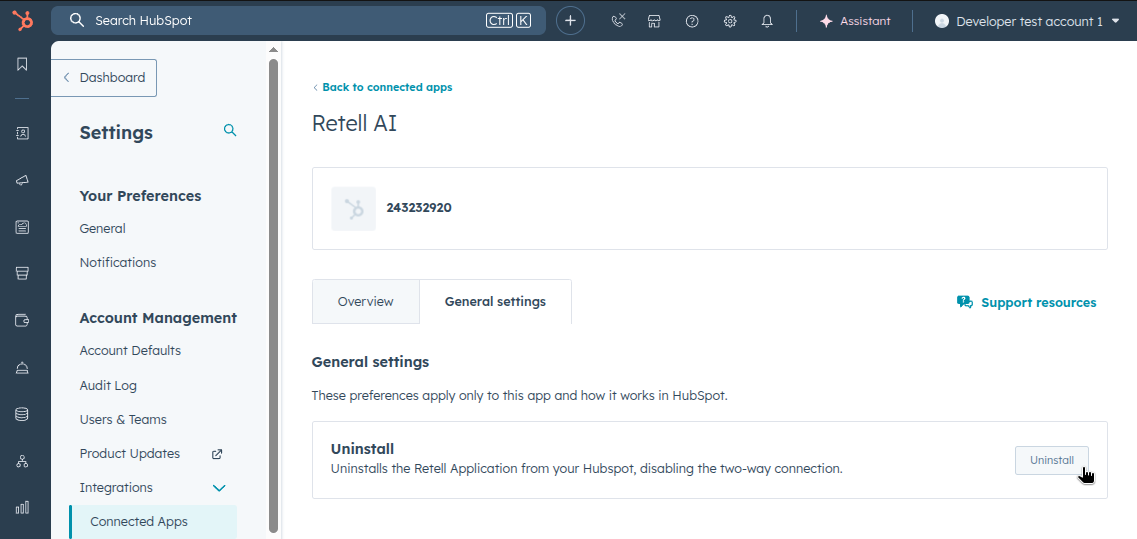Open Account Defaults in sidebar
Image resolution: width=1137 pixels, height=539 pixels.
pos(131,350)
